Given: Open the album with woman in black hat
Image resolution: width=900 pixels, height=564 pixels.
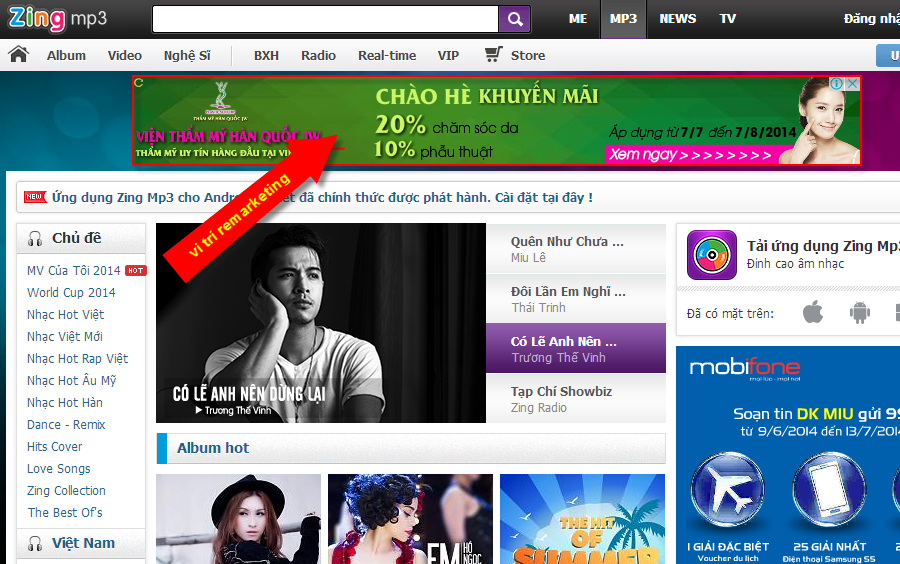Looking at the screenshot, I should [x=238, y=519].
